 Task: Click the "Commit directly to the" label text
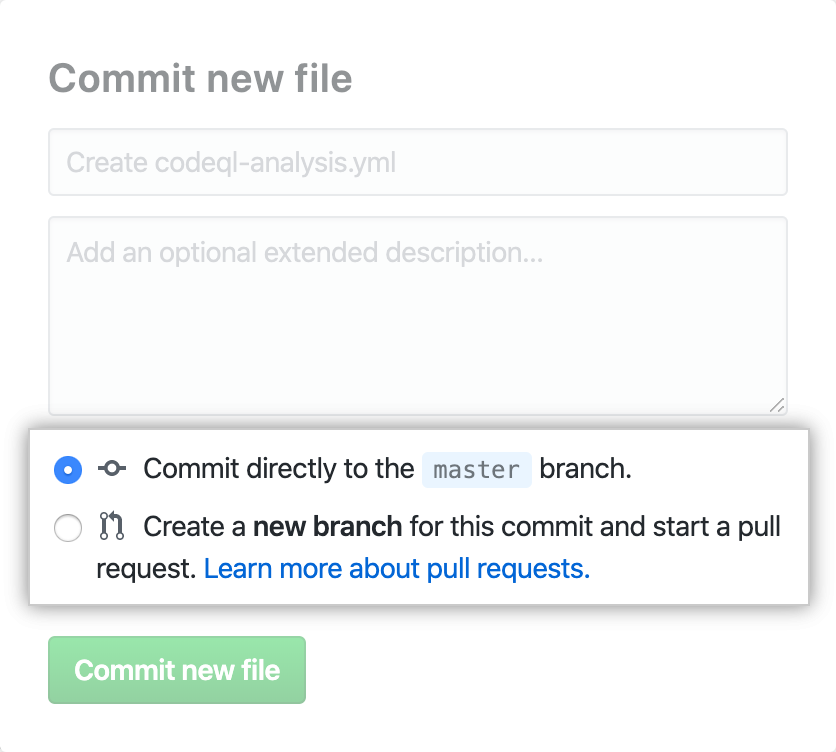pyautogui.click(x=278, y=469)
